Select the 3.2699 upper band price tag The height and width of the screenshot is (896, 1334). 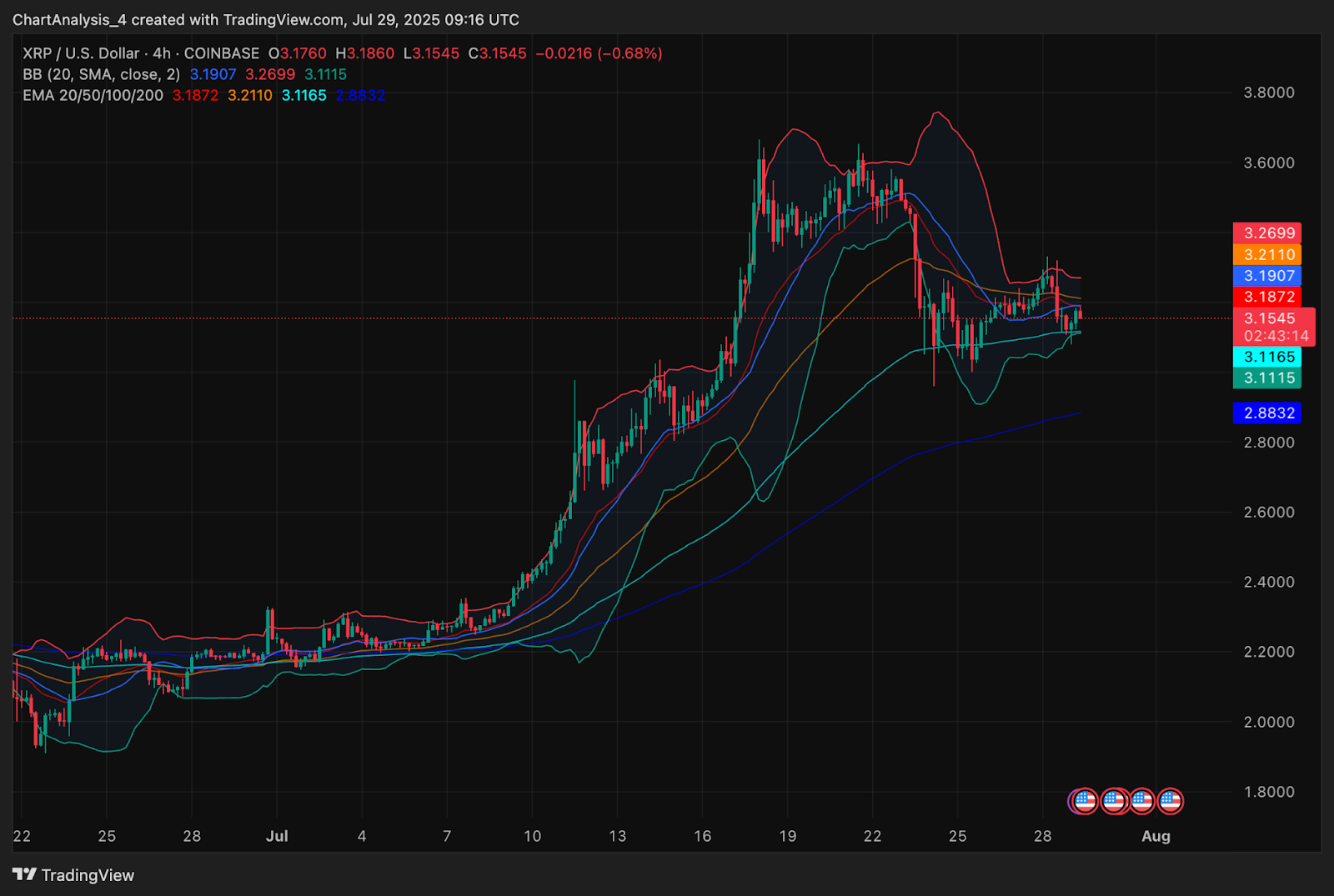[x=1268, y=233]
